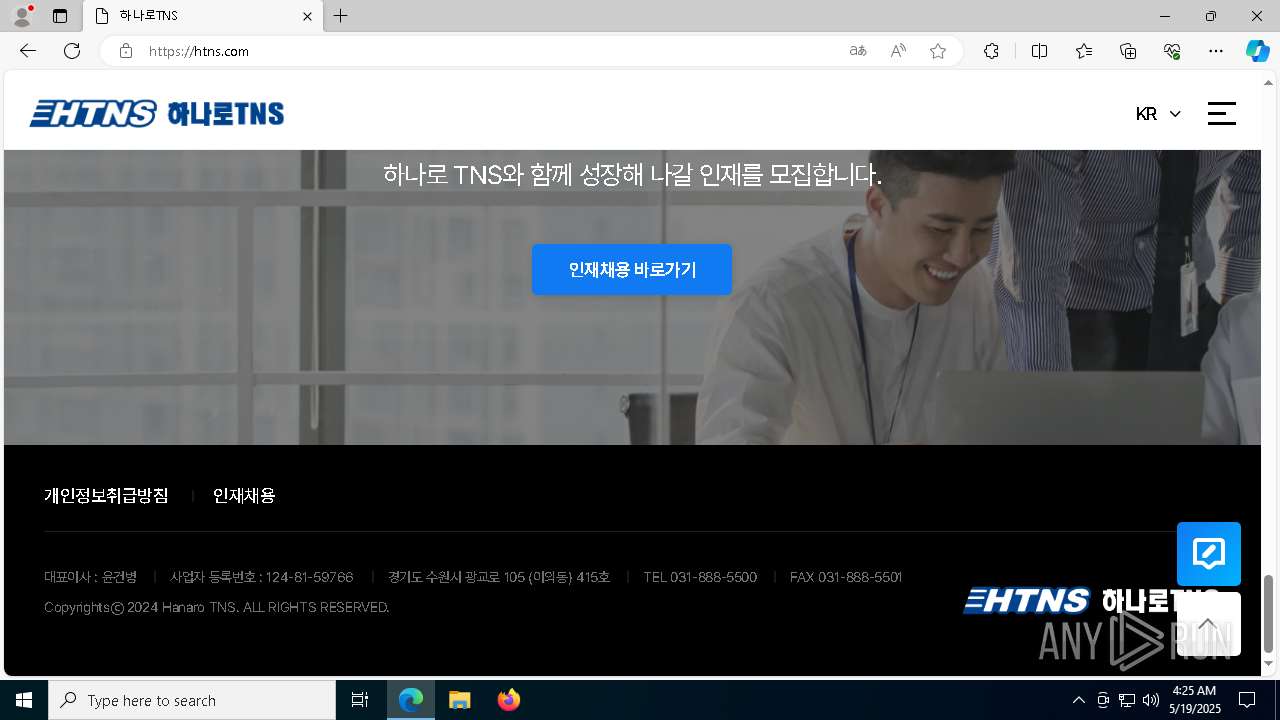Open the taskbar clock and date
Viewport: 1280px width, 720px height.
pyautogui.click(x=1196, y=700)
